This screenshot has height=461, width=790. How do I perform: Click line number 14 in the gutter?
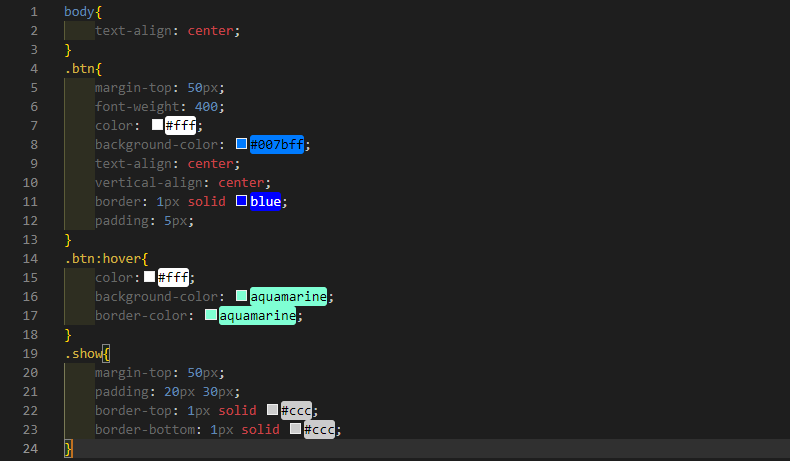[x=30, y=258]
